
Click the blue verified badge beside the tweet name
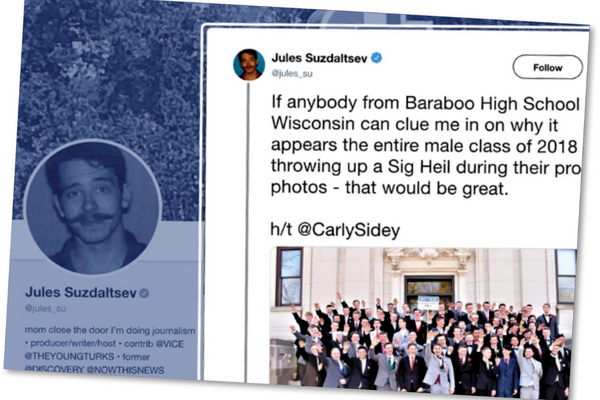click(x=377, y=58)
